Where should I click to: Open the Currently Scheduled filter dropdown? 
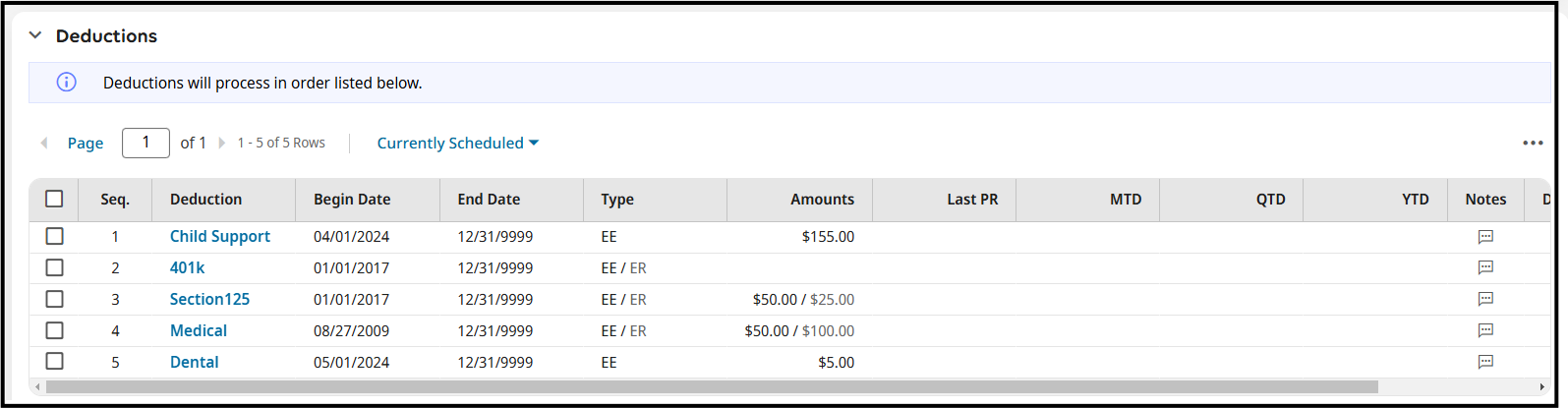click(x=457, y=144)
